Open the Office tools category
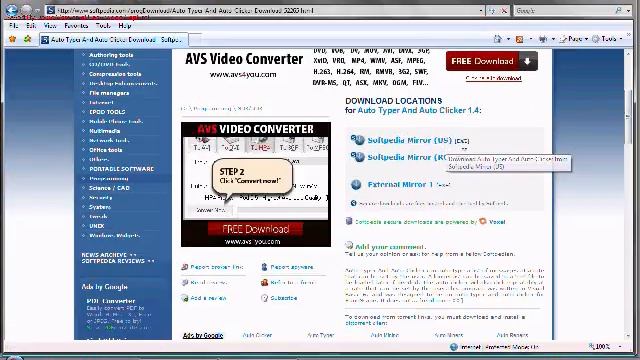 [x=106, y=150]
